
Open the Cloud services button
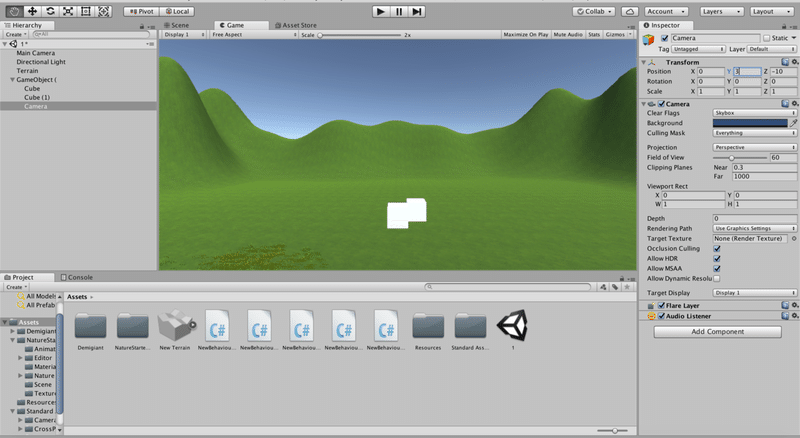click(630, 11)
